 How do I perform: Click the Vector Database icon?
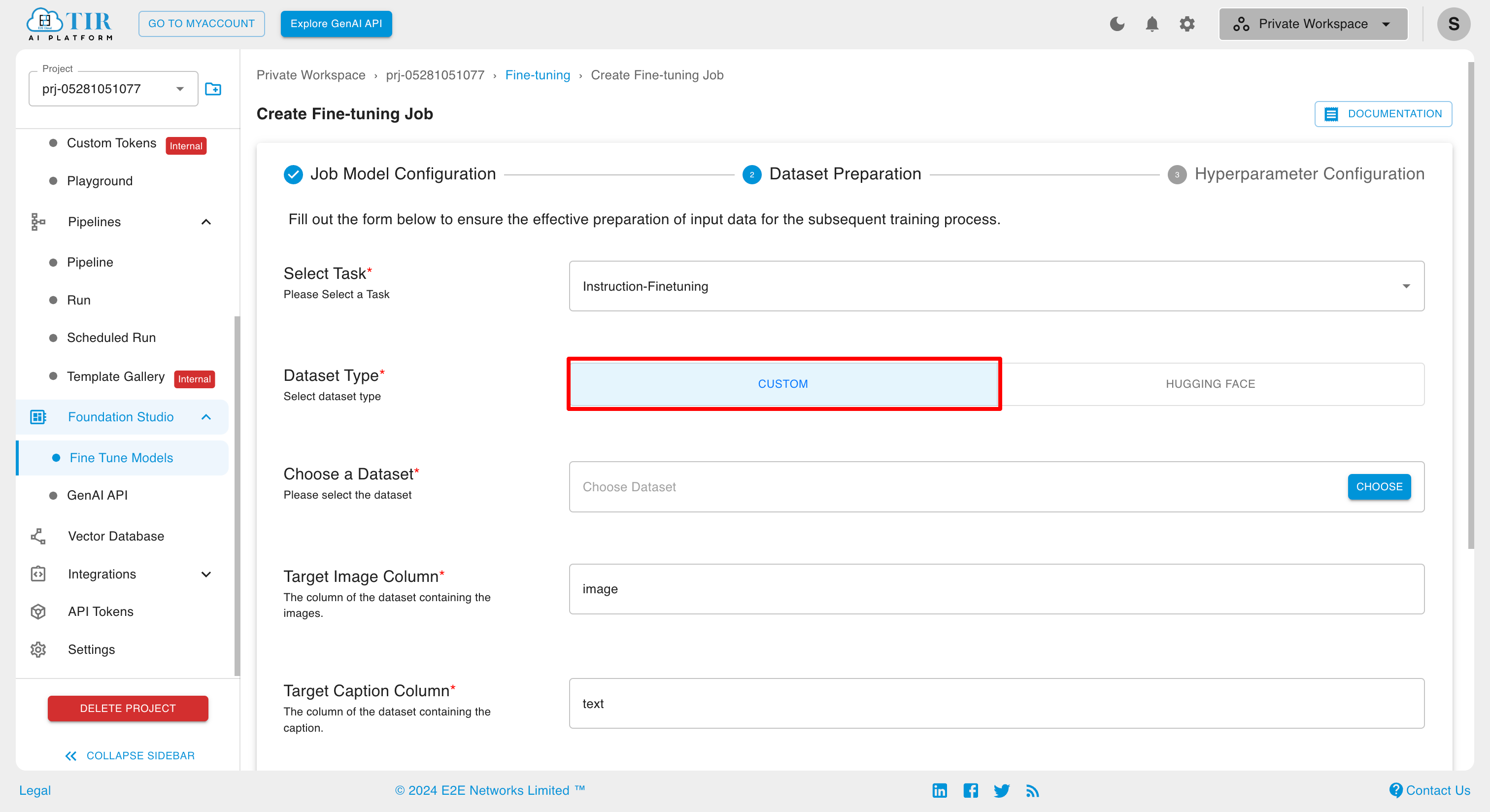click(x=38, y=536)
